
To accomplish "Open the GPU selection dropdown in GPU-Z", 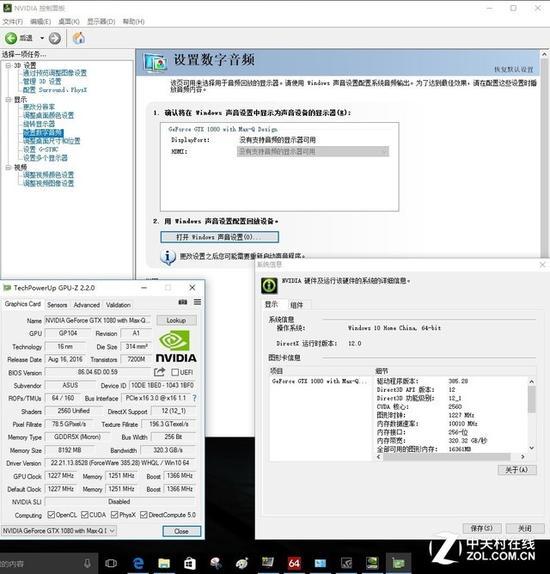I will pos(59,530).
